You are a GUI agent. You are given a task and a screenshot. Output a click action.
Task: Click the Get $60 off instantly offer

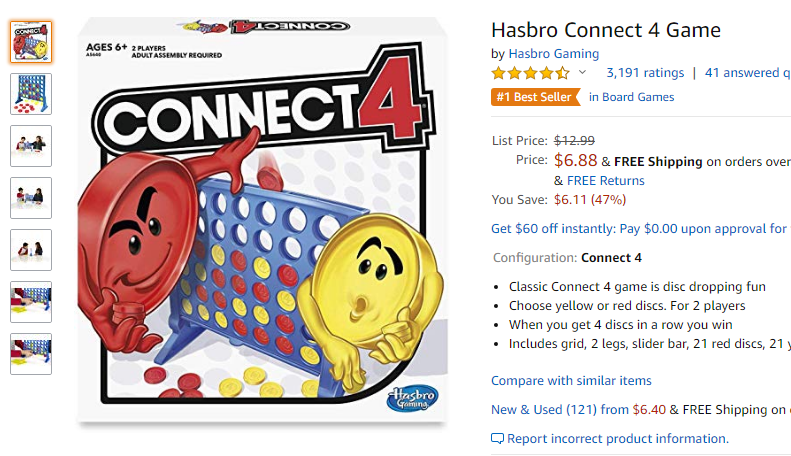pyautogui.click(x=641, y=229)
